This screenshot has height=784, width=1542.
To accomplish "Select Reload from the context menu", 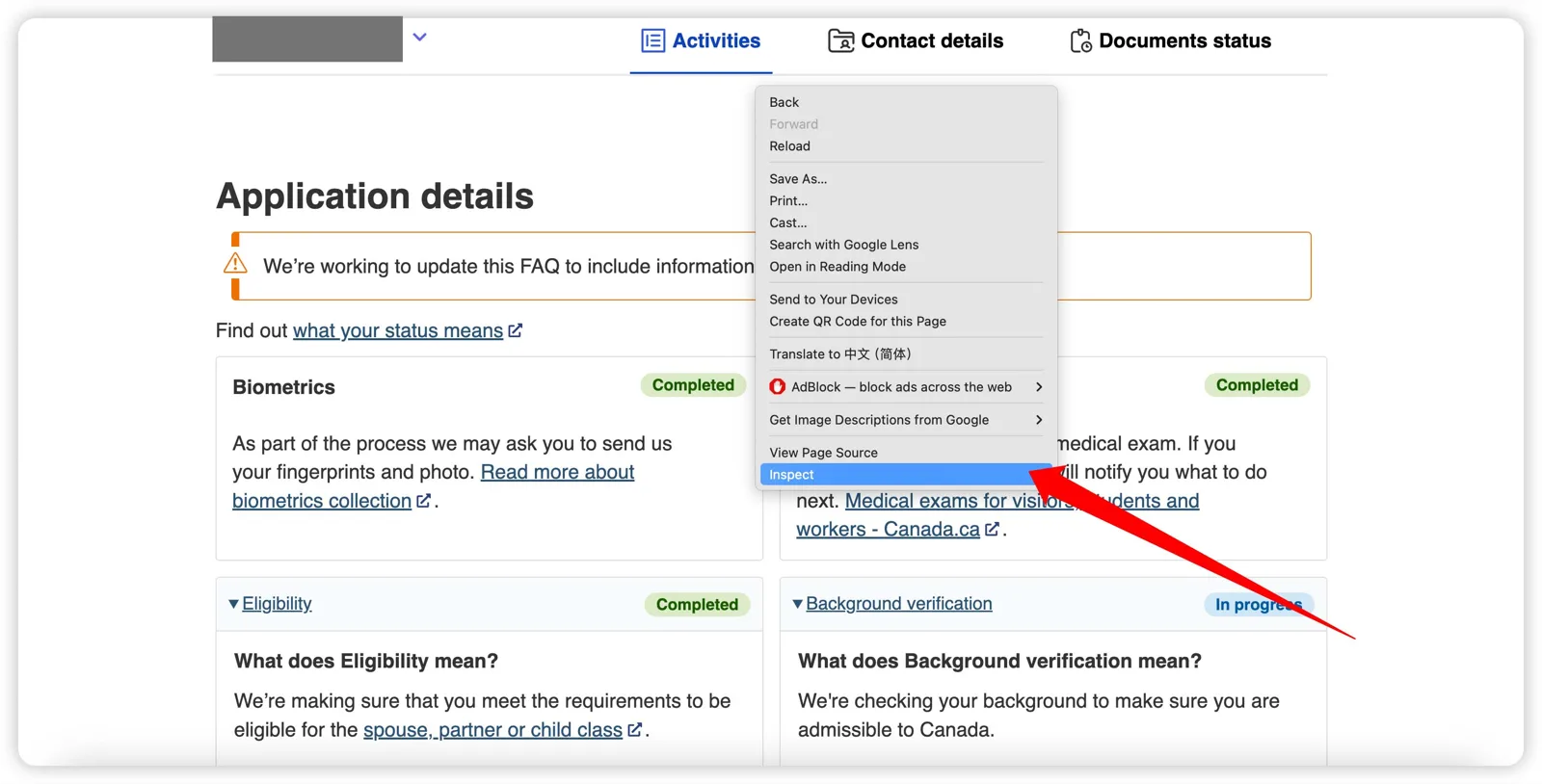I will pyautogui.click(x=906, y=146).
